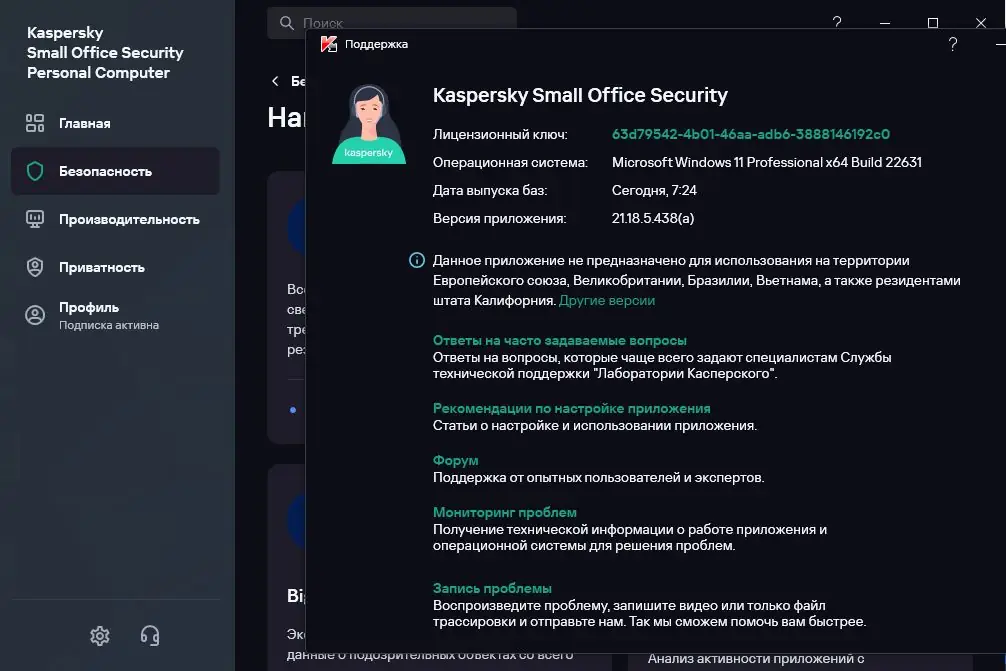
Task: Select Производительность in the sidebar
Action: tap(129, 219)
